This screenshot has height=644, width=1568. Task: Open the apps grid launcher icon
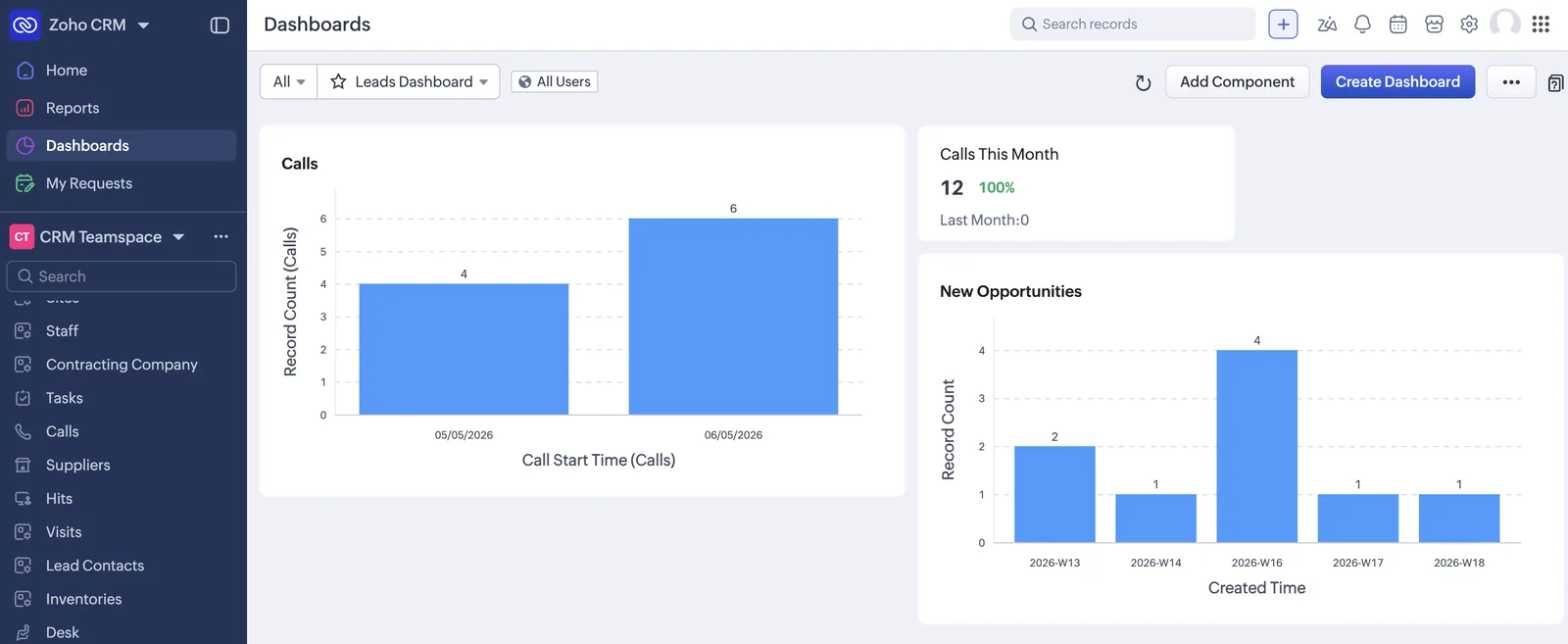[x=1541, y=25]
